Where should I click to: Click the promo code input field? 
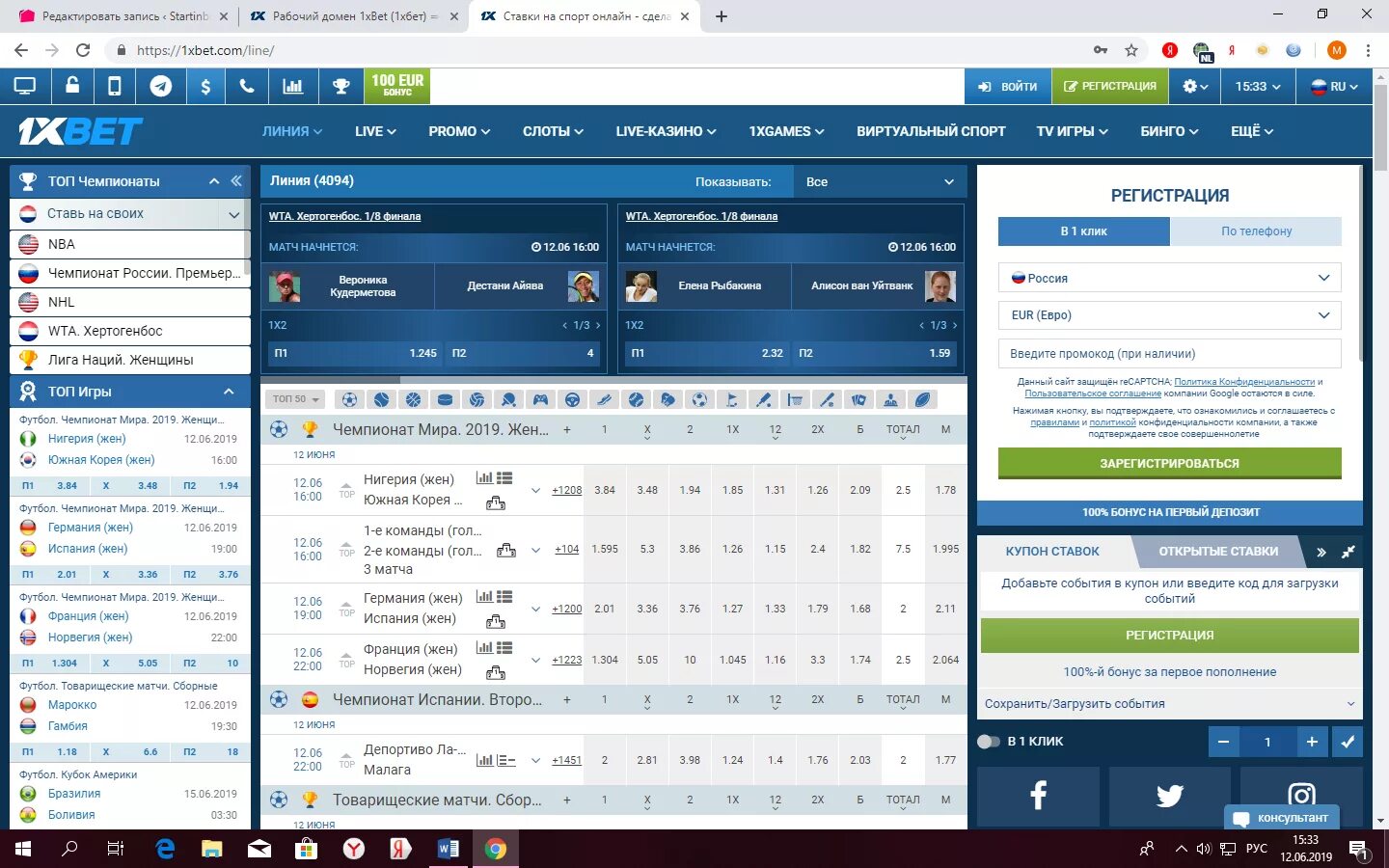1169,353
